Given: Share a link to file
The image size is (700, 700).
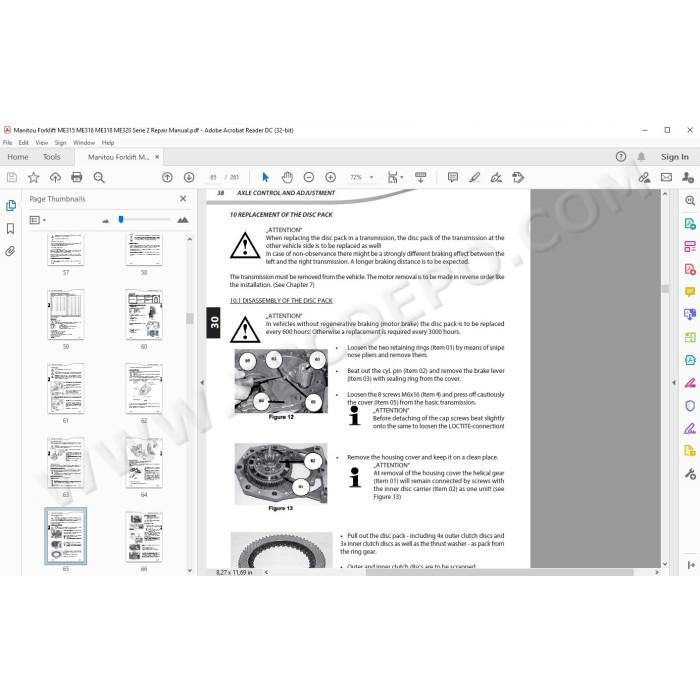Looking at the screenshot, I should point(644,177).
